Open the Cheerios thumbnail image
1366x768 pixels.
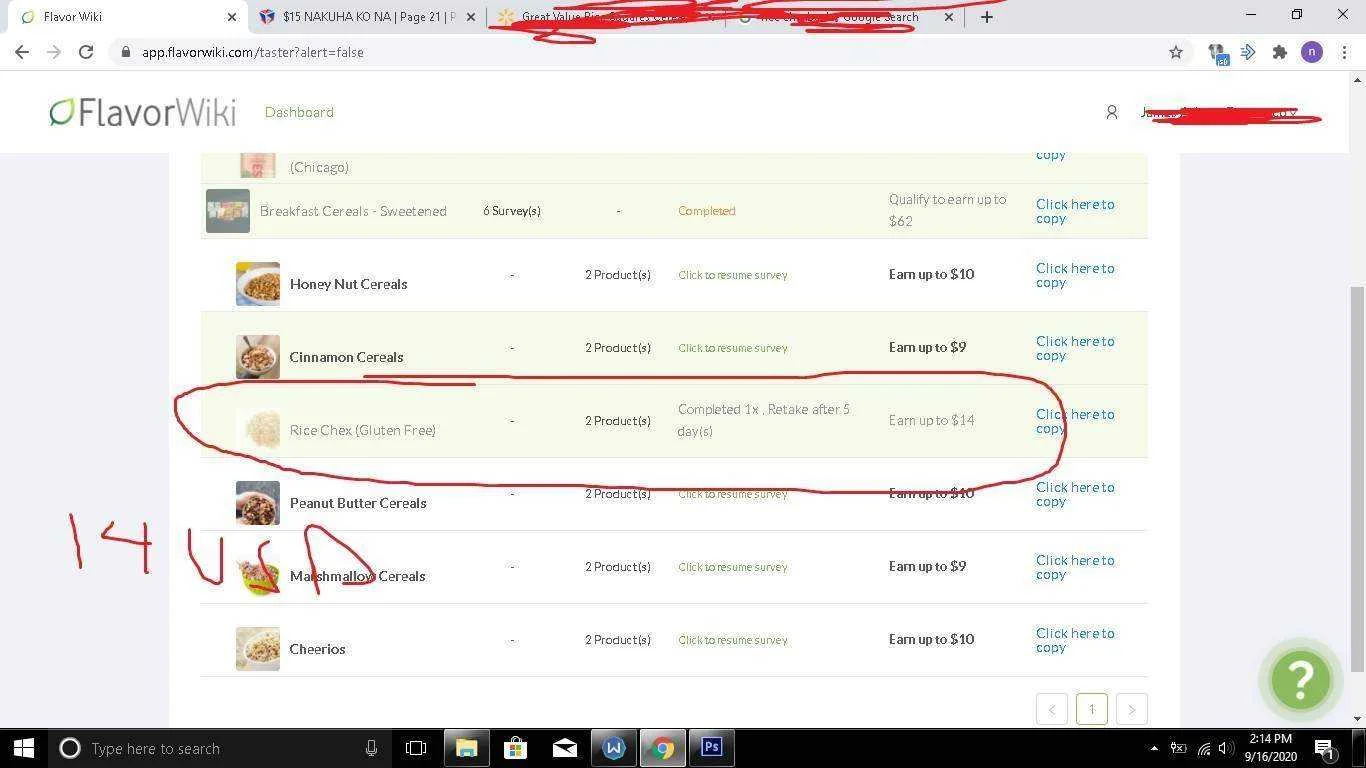(258, 649)
